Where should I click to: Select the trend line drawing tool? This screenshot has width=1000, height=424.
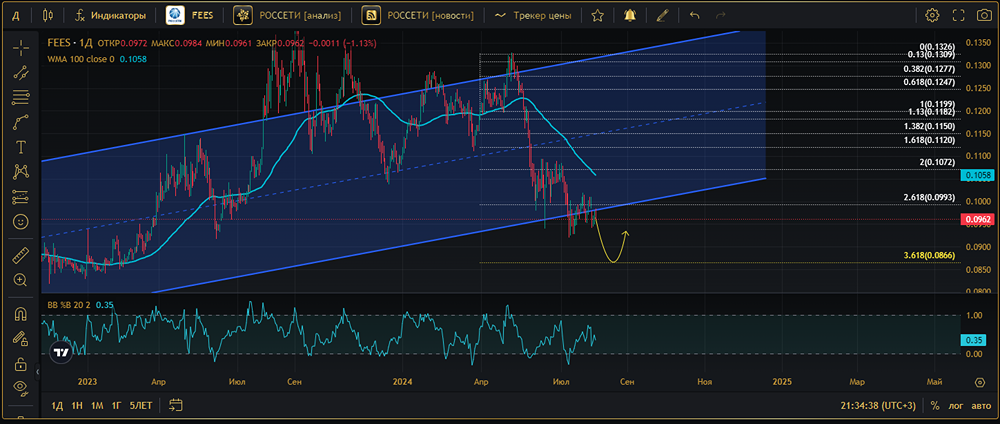click(21, 72)
